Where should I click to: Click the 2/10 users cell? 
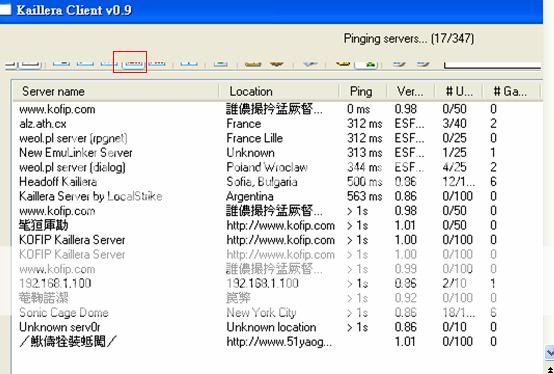point(454,283)
